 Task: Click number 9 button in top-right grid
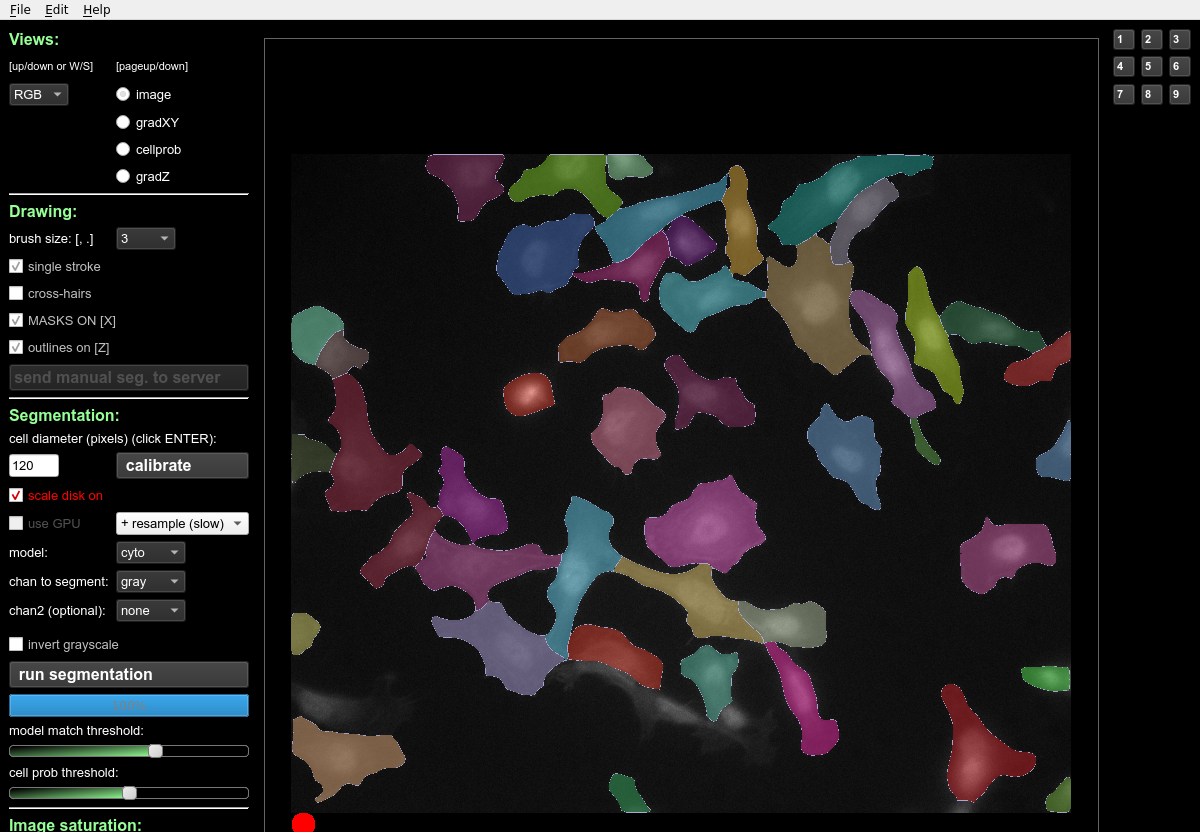point(1180,95)
